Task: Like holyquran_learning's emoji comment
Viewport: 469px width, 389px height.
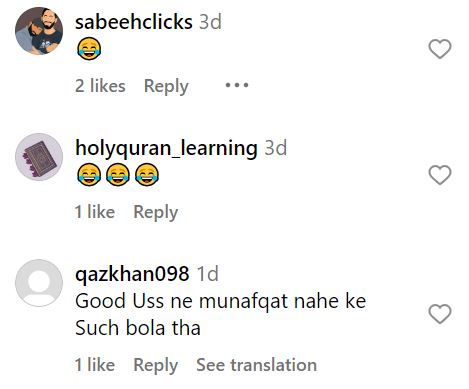Action: coord(440,175)
